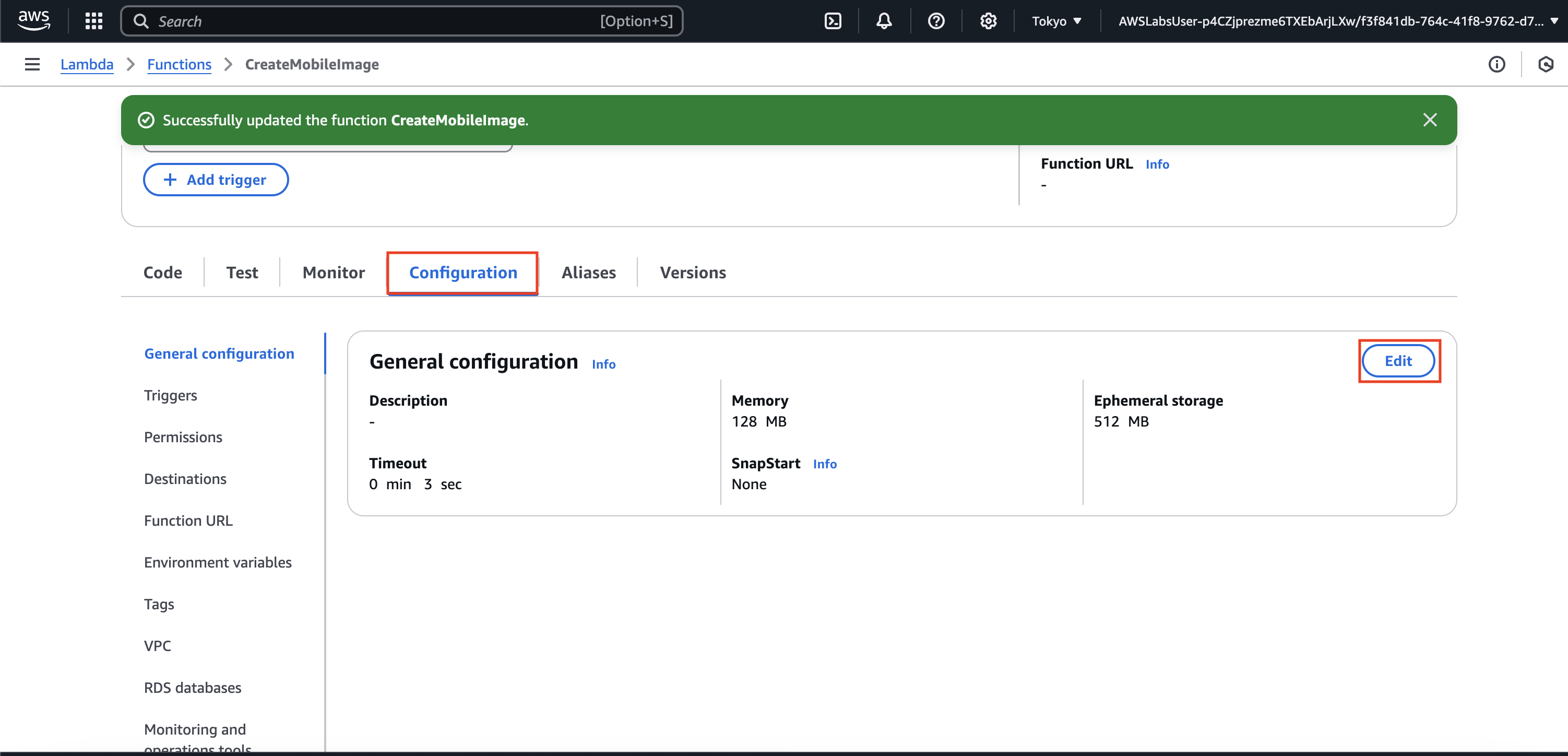1568x756 pixels.
Task: Click the Functions breadcrumb link
Action: (179, 64)
